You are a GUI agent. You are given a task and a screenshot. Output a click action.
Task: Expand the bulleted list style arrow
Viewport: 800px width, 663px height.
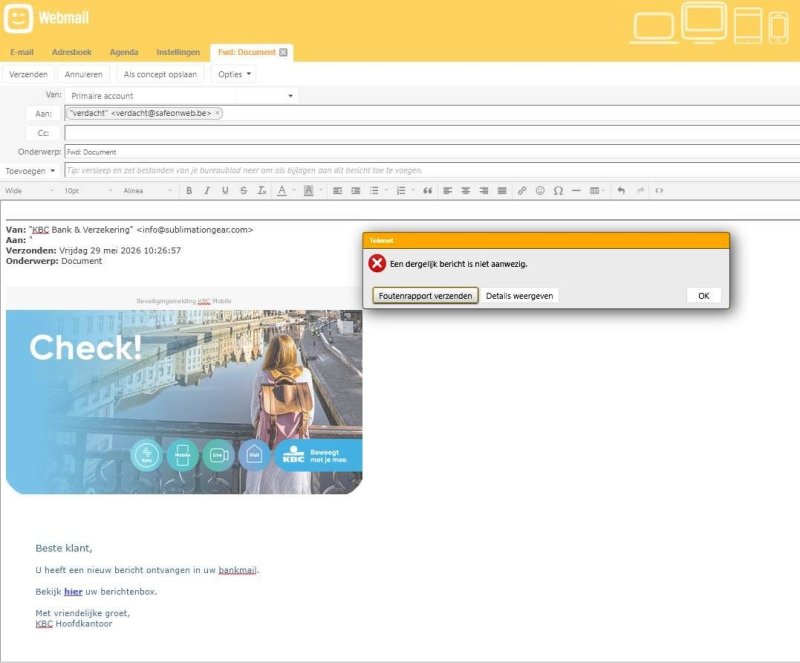(386, 191)
